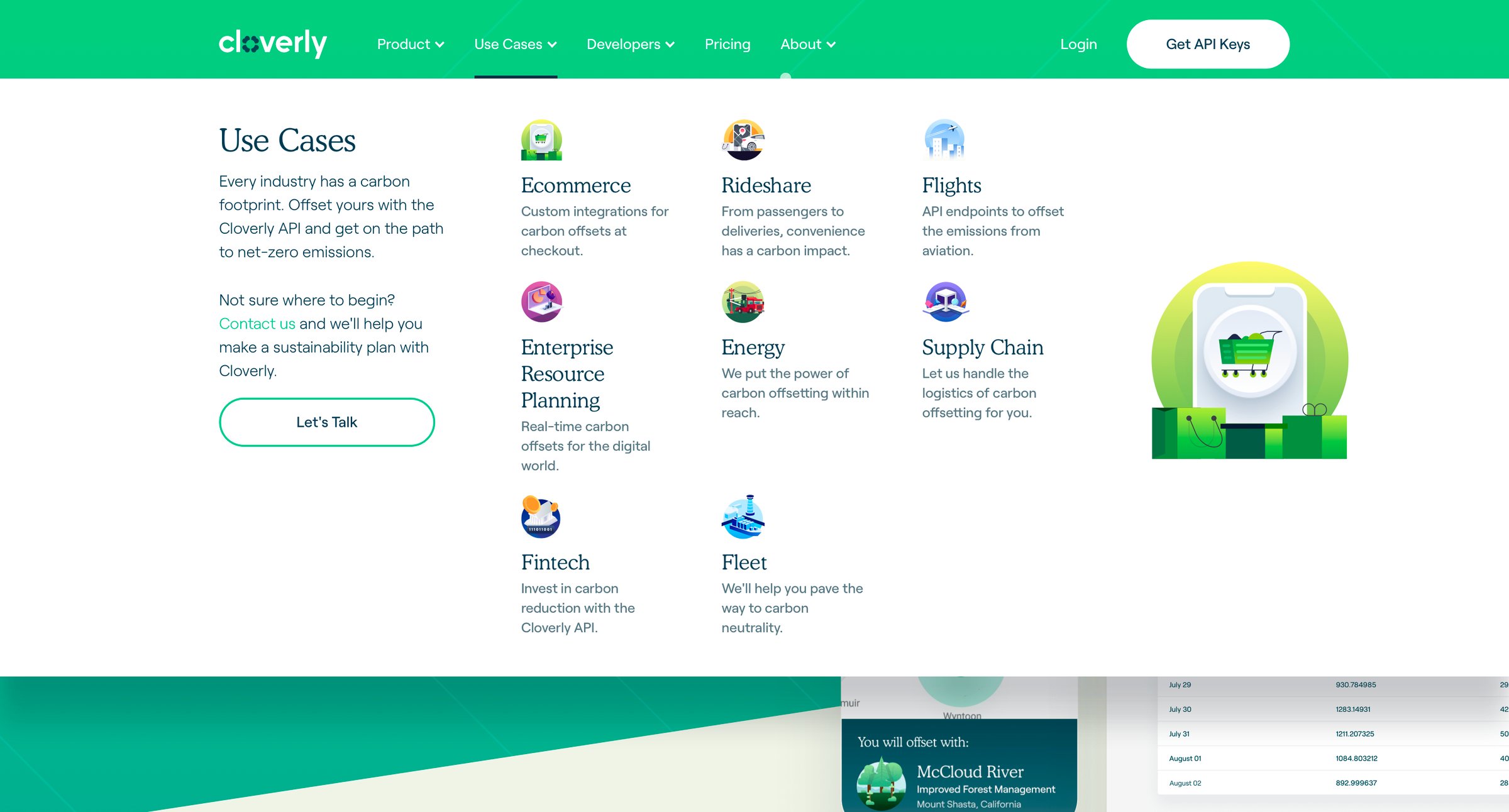Click the Flights airplane city icon
This screenshot has height=812, width=1509.
[944, 140]
